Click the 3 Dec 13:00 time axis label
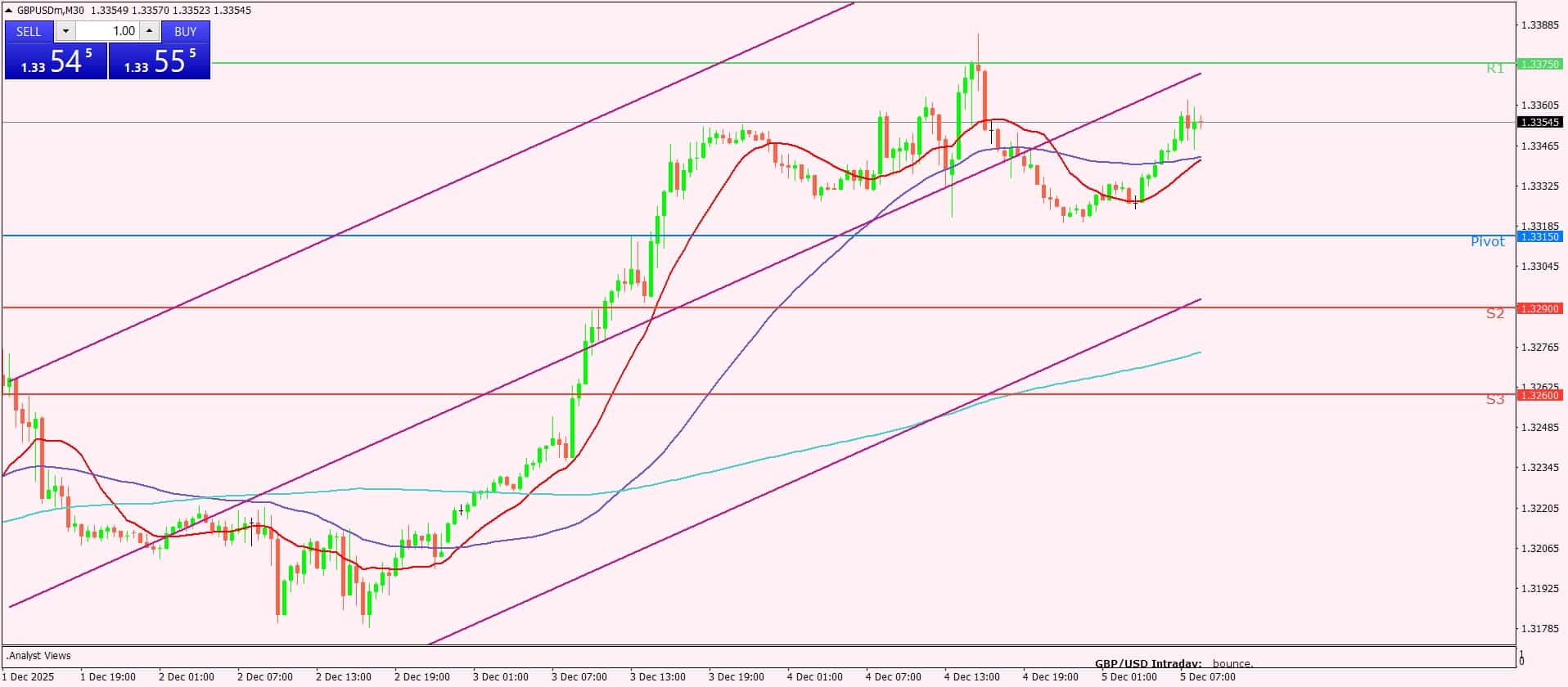Image resolution: width=1568 pixels, height=687 pixels. [657, 677]
